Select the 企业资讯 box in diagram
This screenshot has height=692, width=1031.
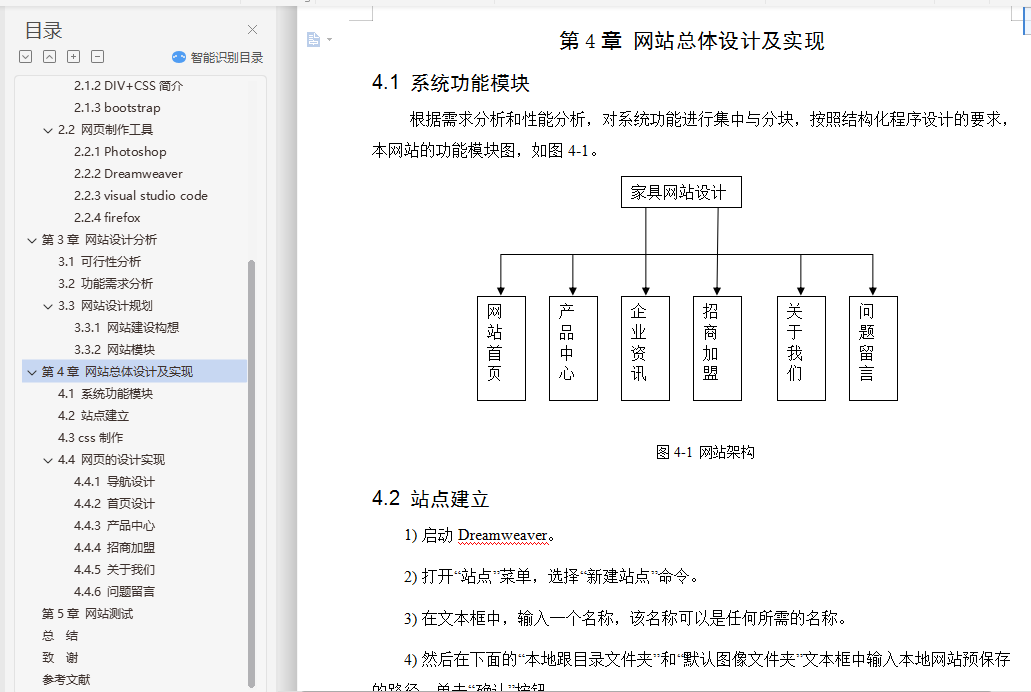coord(645,348)
